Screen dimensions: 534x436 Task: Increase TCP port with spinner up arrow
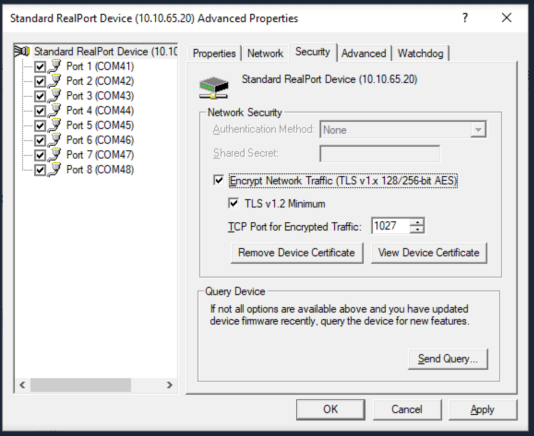pos(417,222)
